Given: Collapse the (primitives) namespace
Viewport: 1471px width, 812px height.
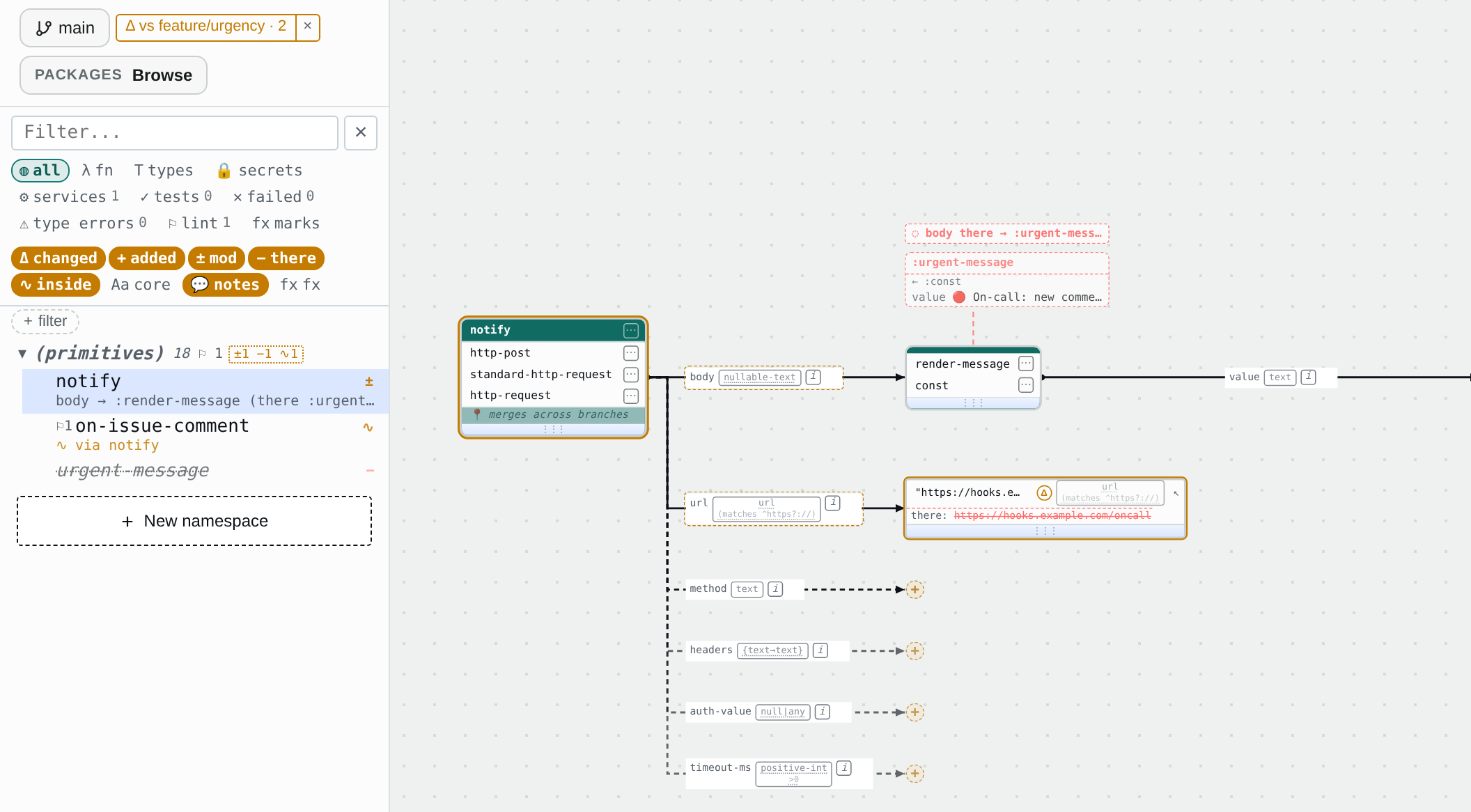Looking at the screenshot, I should 22,354.
